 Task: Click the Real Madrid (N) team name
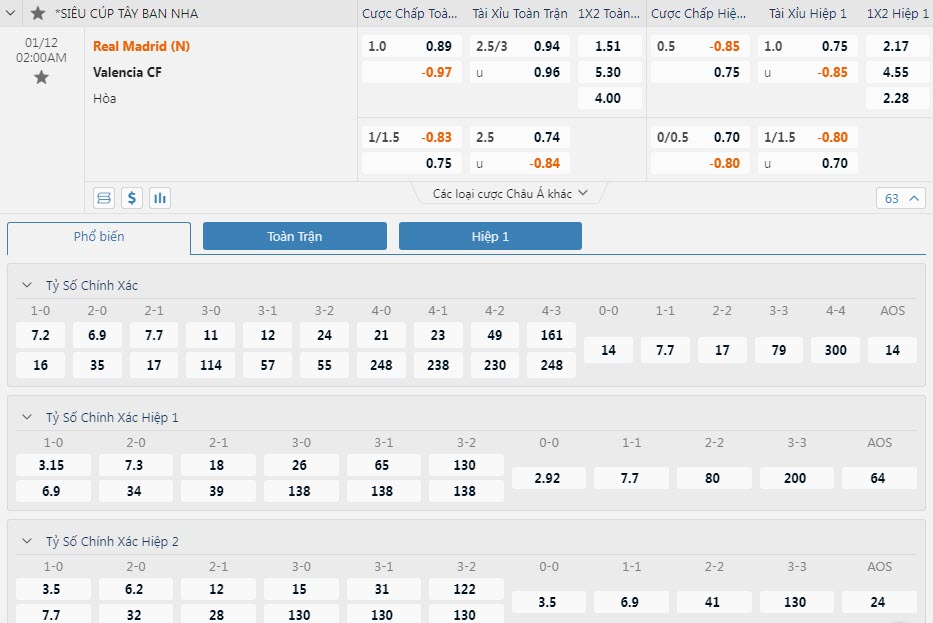click(141, 46)
